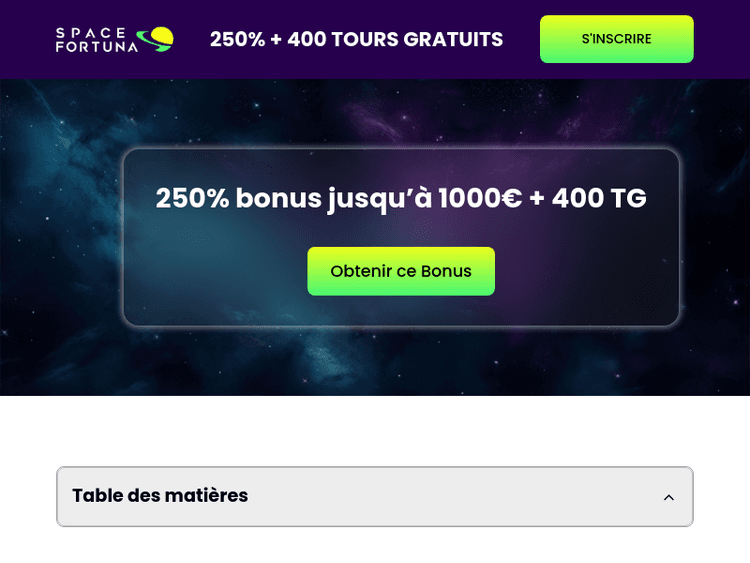Click the "250% bonus jusqu'à 1000€ + 400 TG" headline

point(401,198)
